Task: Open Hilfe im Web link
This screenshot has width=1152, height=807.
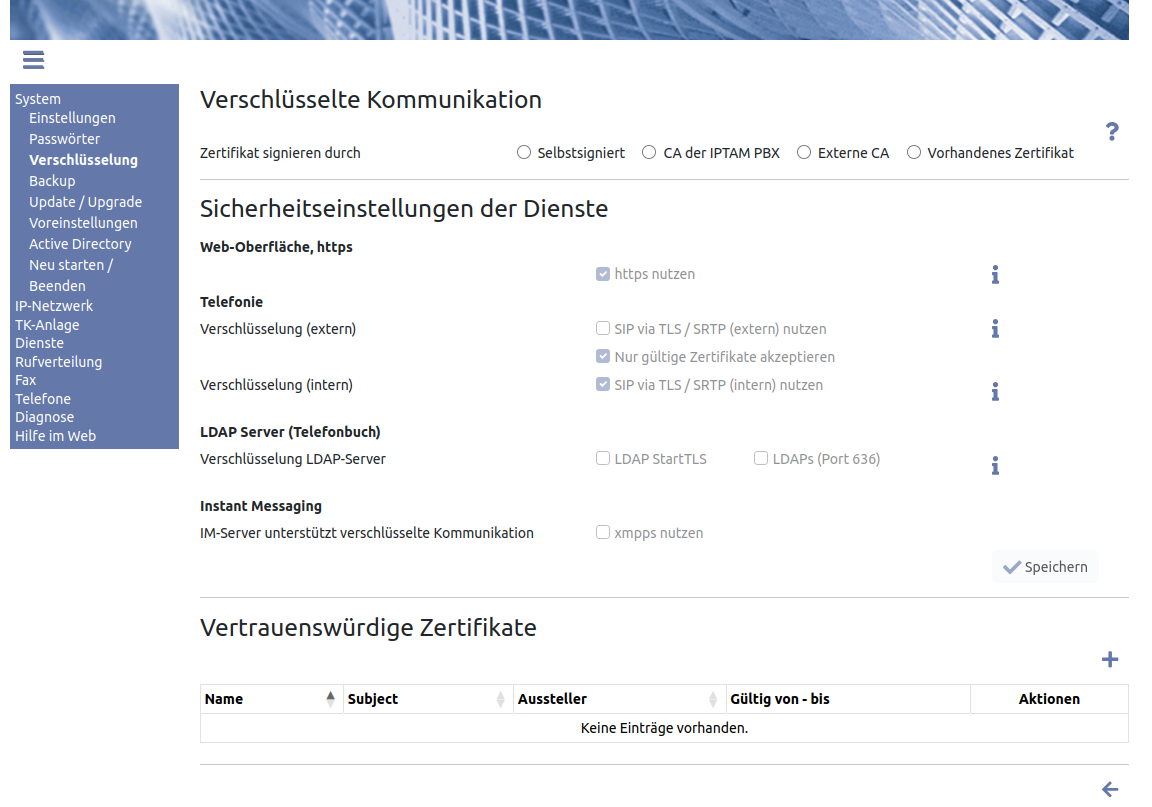Action: click(55, 436)
